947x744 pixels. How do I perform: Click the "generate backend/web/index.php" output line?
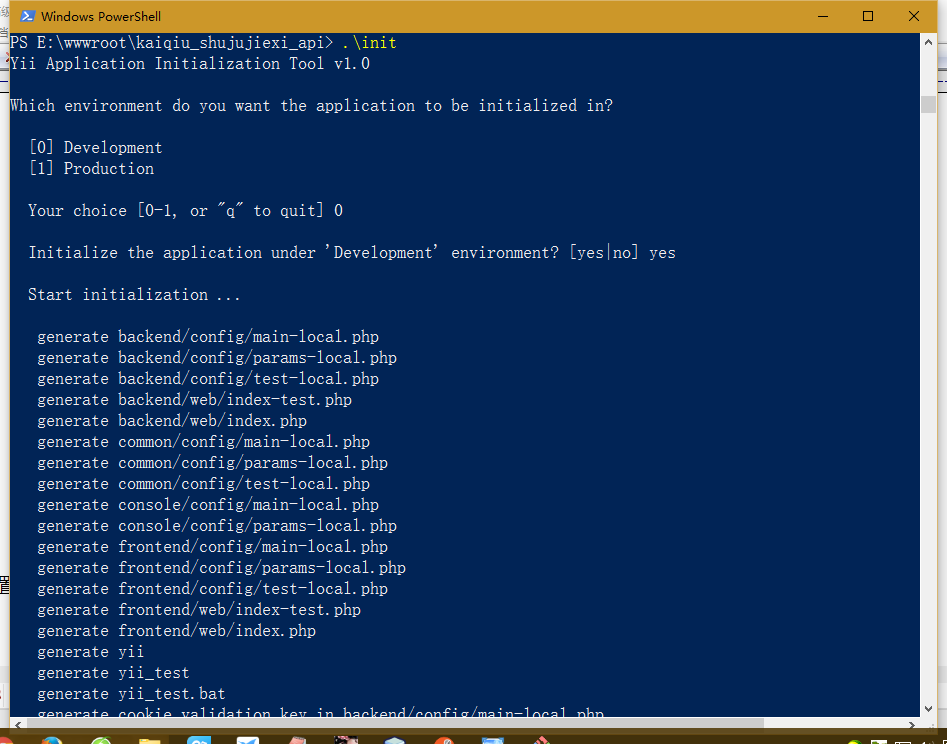pyautogui.click(x=172, y=421)
